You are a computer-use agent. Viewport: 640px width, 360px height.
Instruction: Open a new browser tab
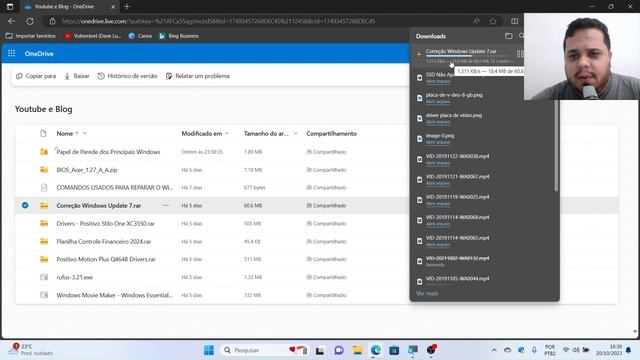coord(127,7)
